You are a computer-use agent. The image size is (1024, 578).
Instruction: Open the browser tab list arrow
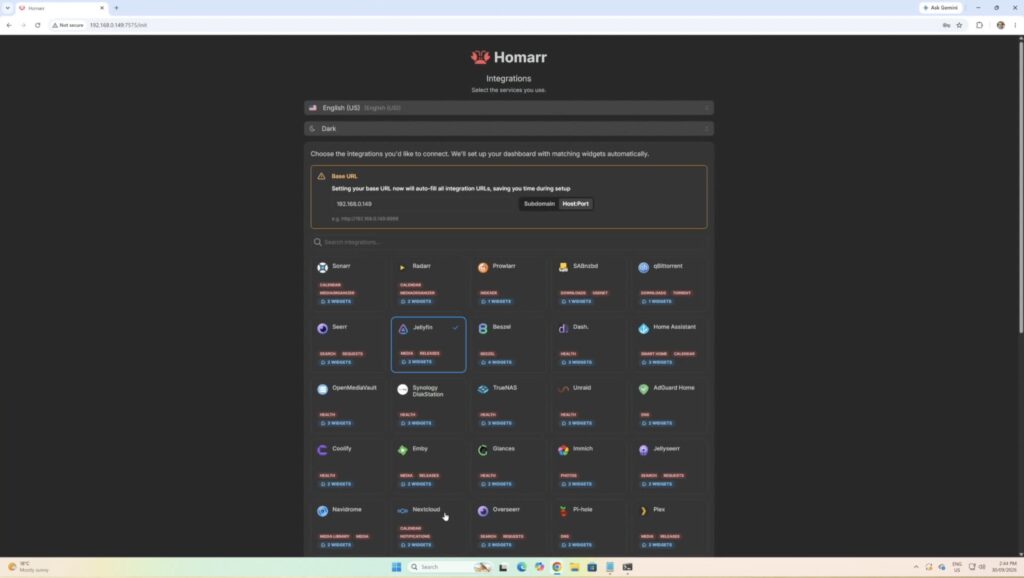(x=7, y=8)
